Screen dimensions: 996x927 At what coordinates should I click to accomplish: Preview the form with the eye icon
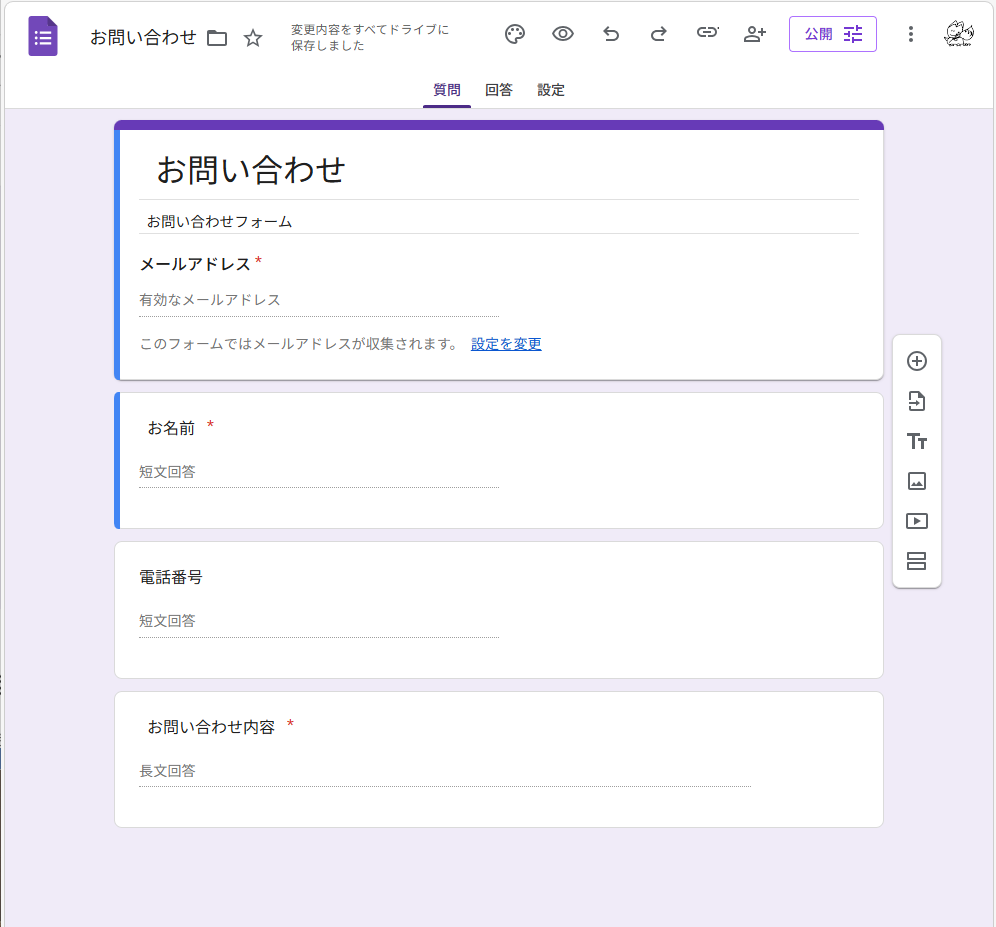tap(562, 33)
